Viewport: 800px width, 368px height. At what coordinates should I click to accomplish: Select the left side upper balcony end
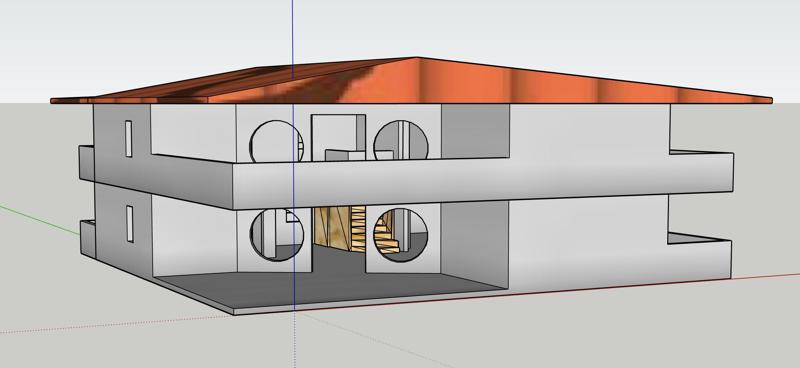click(86, 163)
